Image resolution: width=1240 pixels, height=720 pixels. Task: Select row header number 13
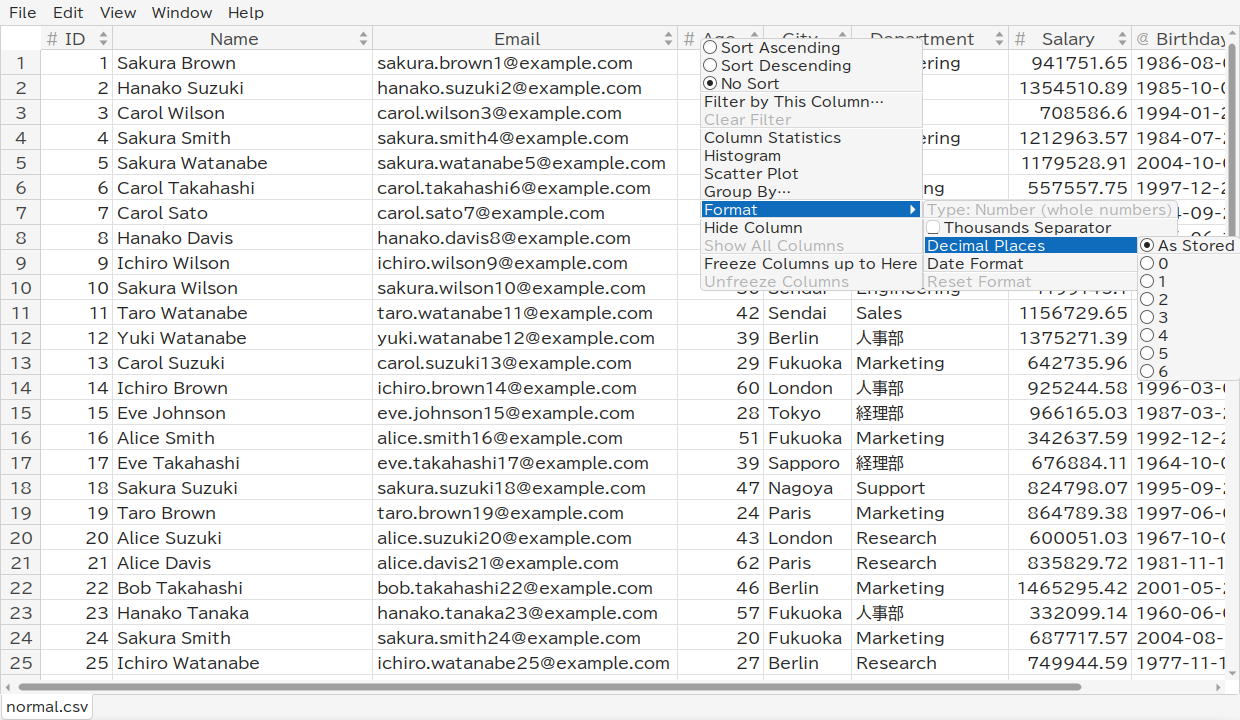coord(21,363)
